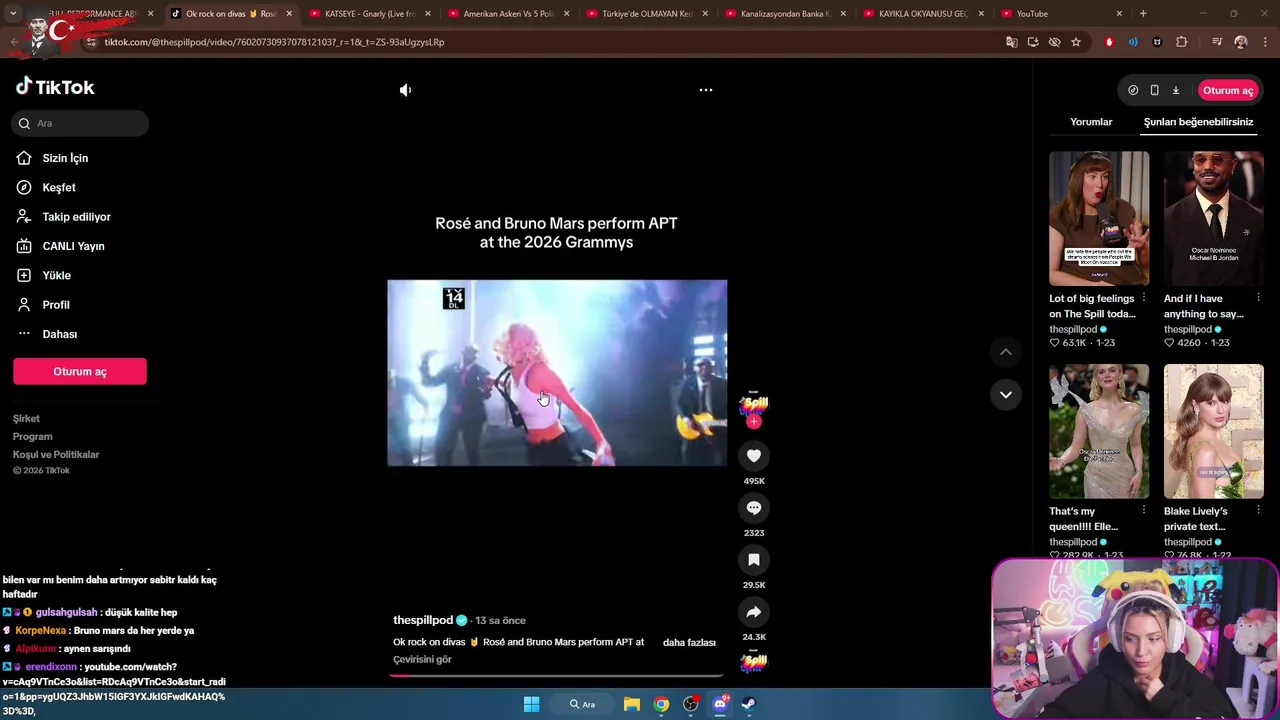Viewport: 1280px width, 720px height.
Task: Share the video using the arrow icon
Action: (754, 612)
